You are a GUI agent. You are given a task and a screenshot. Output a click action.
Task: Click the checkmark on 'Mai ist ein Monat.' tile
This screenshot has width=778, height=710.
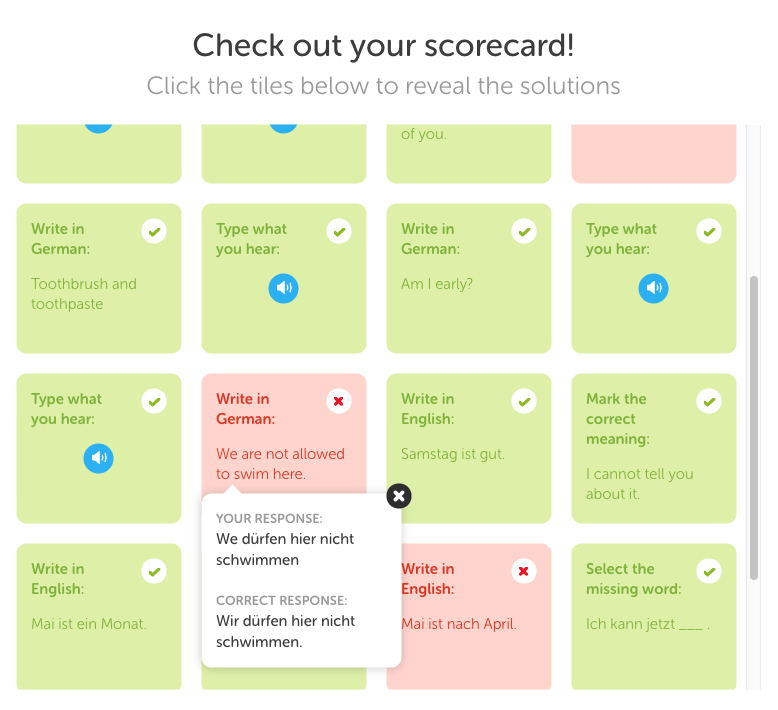pyautogui.click(x=154, y=571)
